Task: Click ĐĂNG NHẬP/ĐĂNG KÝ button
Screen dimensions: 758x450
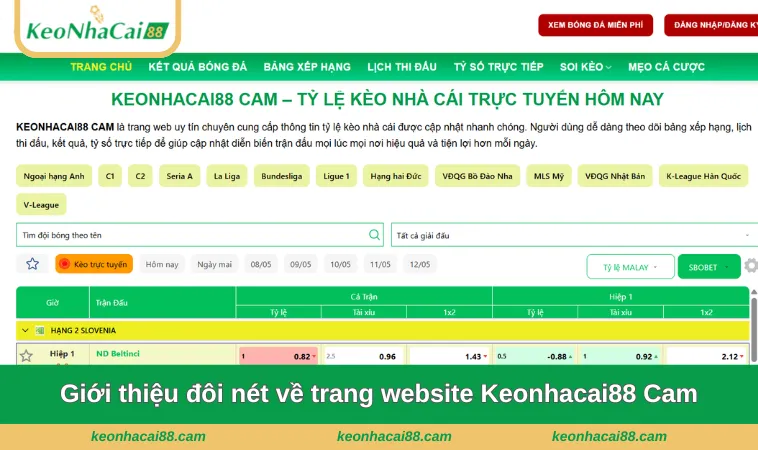Action: click(711, 25)
